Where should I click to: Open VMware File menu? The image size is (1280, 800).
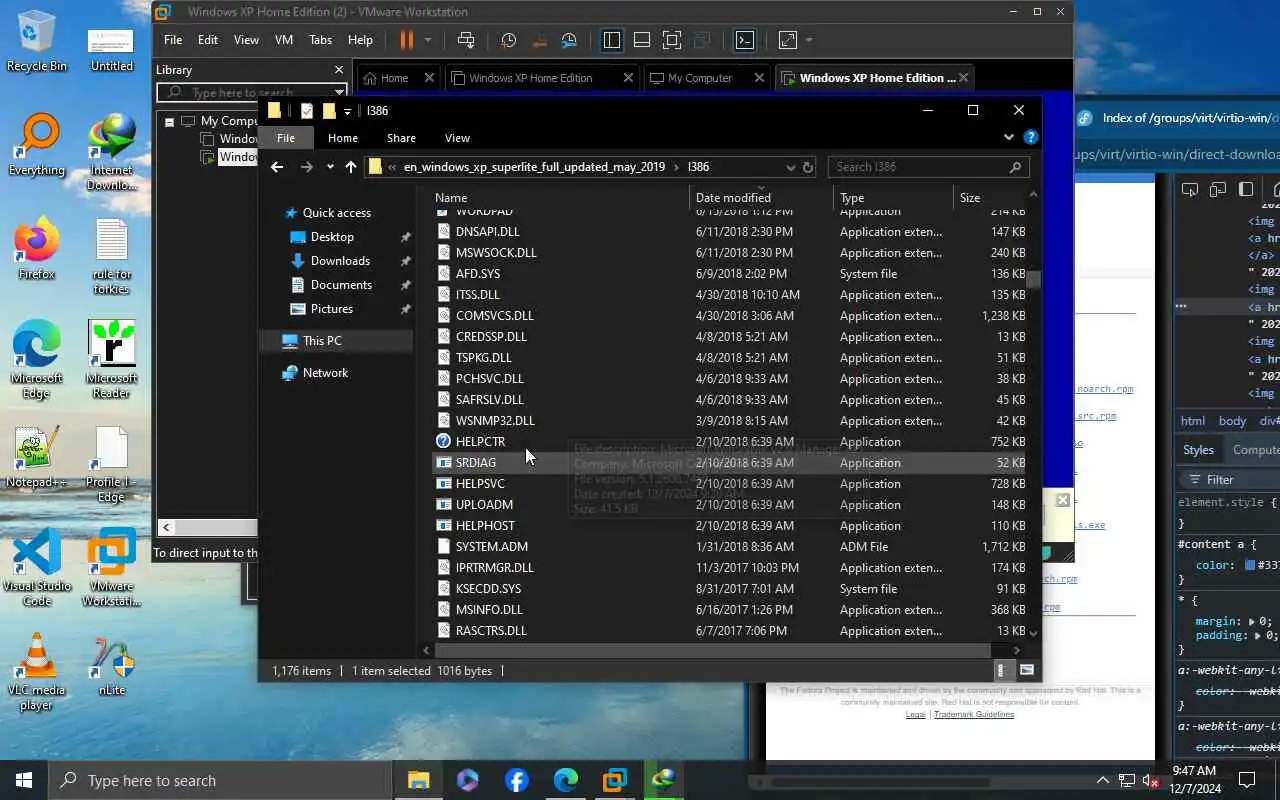(173, 40)
